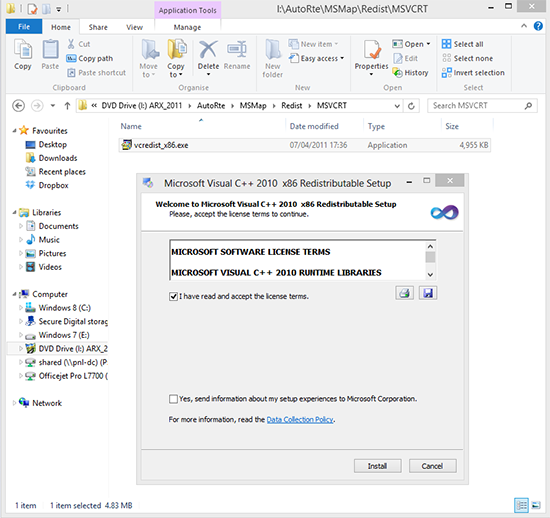Screen dimensions: 550x518
Task: Click the Copy to folder icon
Action: click(x=176, y=49)
